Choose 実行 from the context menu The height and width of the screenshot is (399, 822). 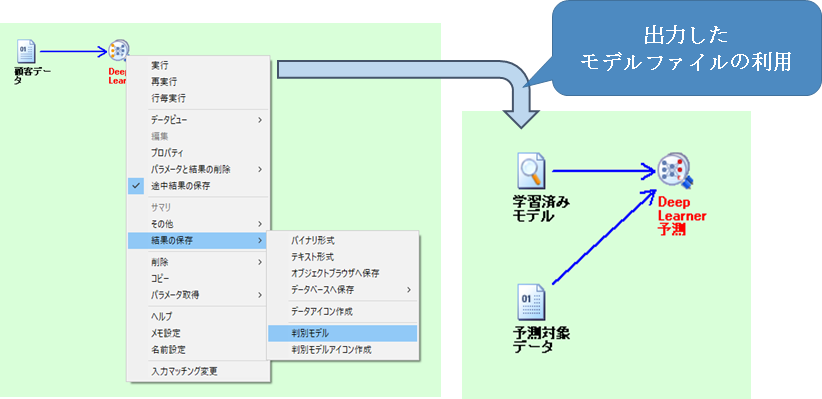click(x=199, y=66)
